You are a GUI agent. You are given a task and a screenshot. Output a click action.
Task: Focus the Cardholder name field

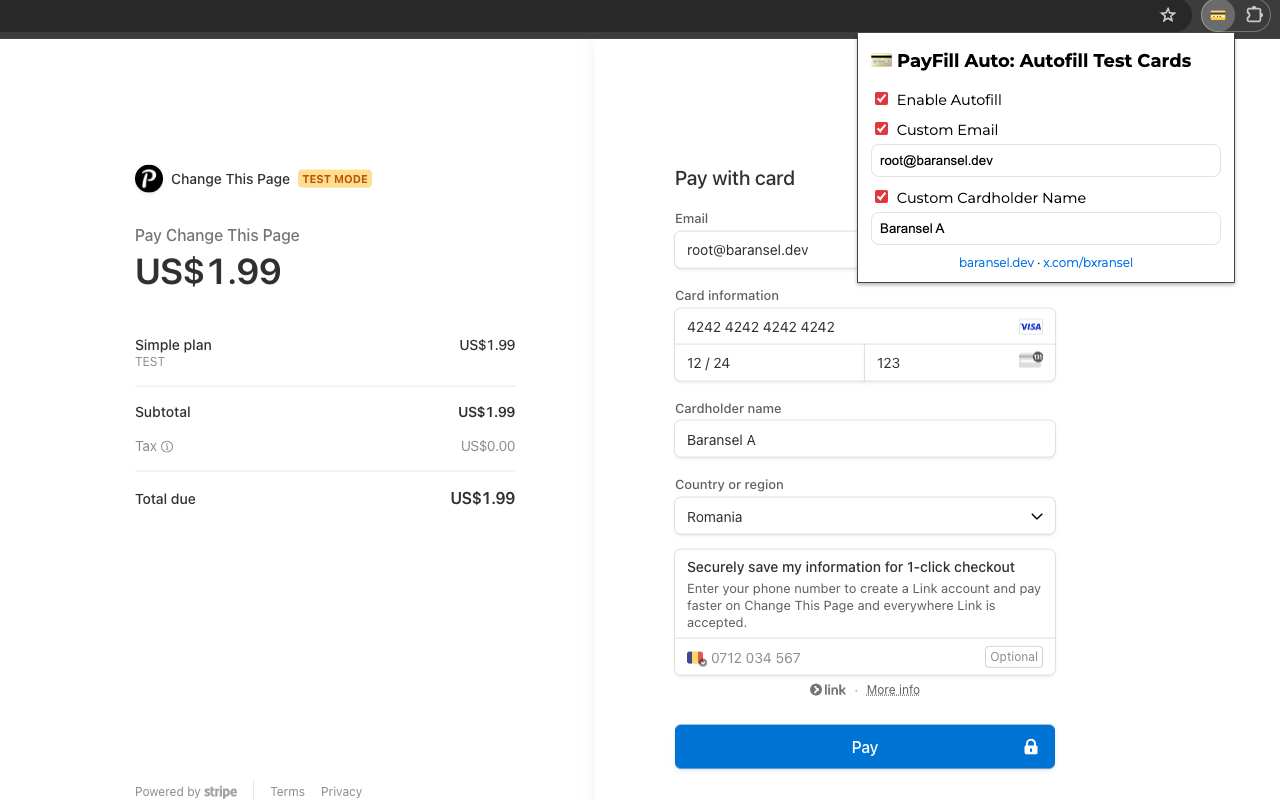865,439
